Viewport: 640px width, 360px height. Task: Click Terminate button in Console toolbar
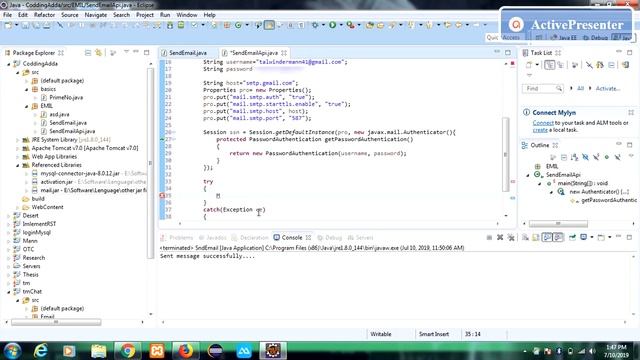(489, 238)
